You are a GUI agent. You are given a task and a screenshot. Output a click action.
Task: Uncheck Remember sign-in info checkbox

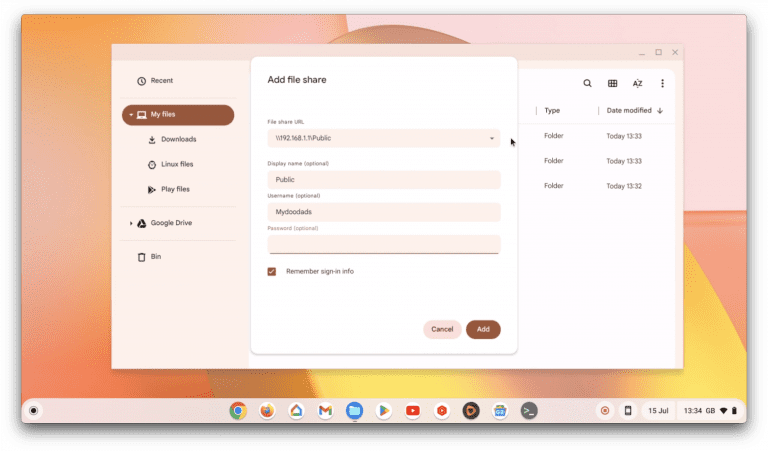(271, 272)
